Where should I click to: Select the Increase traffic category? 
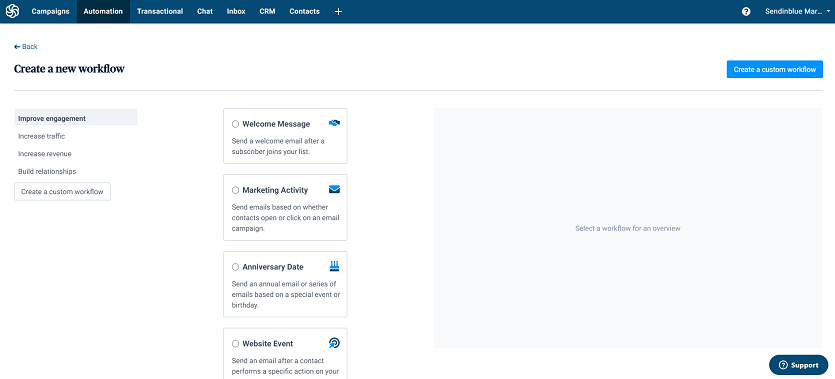pos(42,136)
